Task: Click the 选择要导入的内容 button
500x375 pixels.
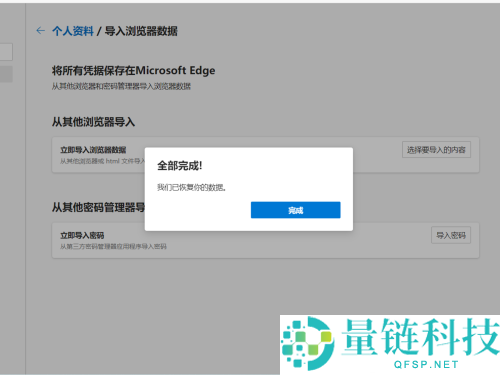Action: point(436,150)
